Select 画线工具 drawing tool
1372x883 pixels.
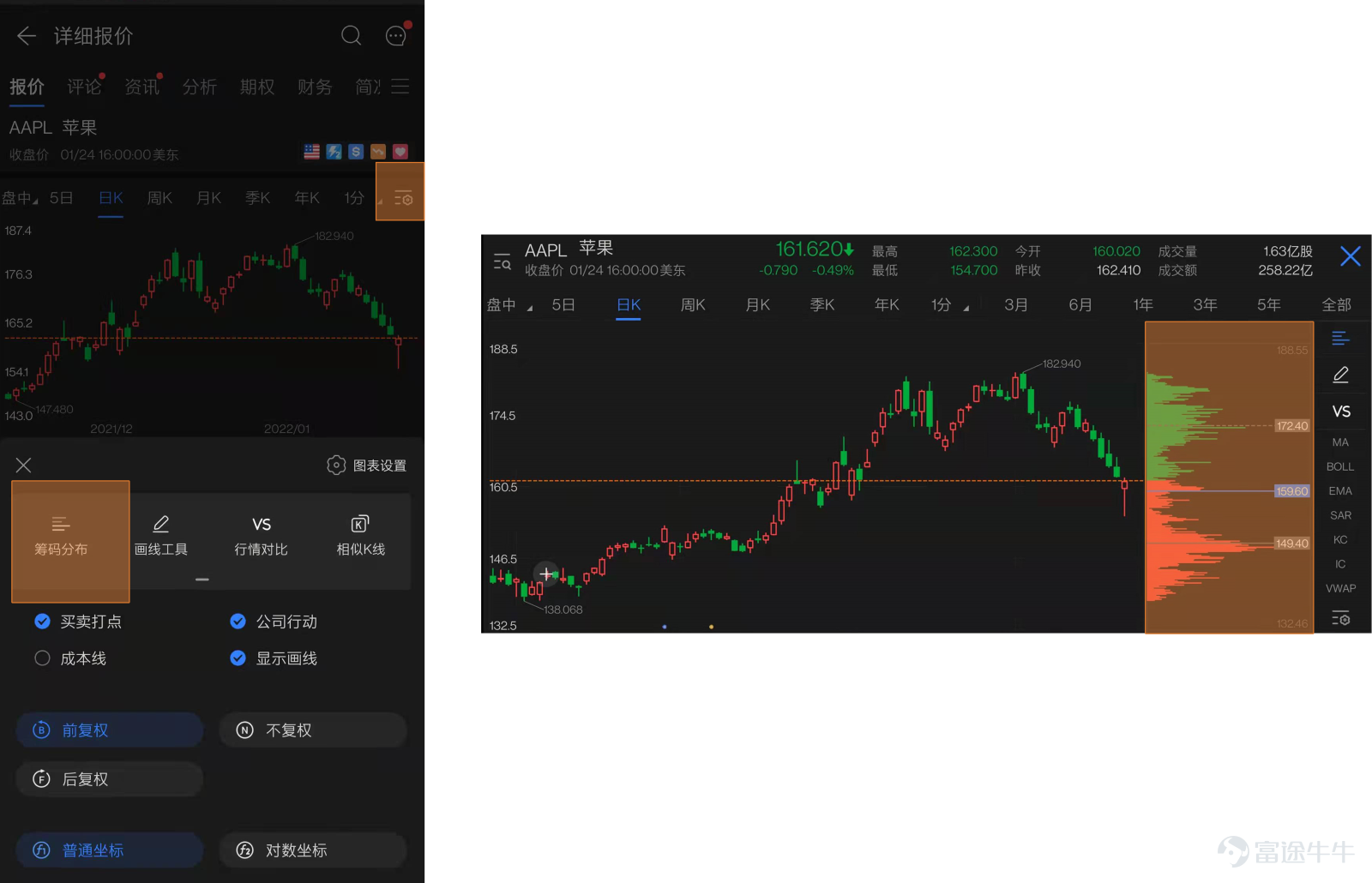click(x=161, y=537)
